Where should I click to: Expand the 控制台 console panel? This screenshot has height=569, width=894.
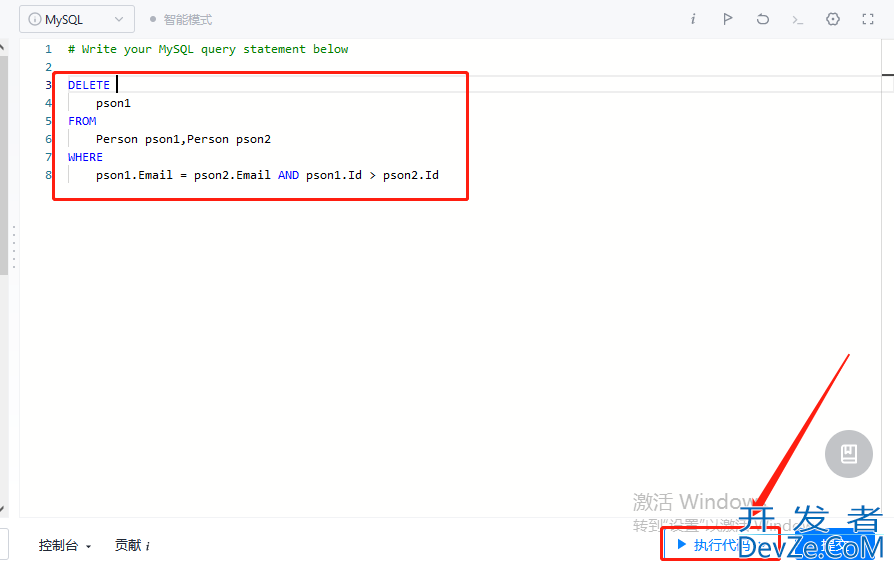[x=64, y=546]
